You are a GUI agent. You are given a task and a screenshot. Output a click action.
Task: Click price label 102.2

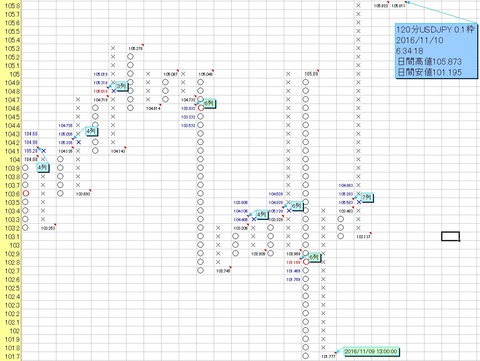click(x=12, y=314)
